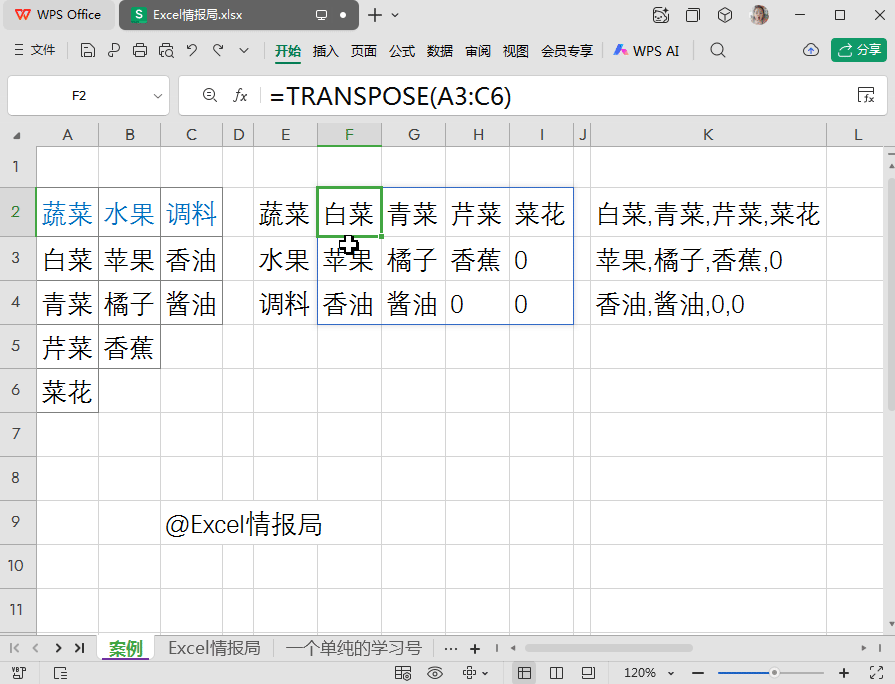This screenshot has height=684, width=895.
Task: Click the robot assistant icon in title bar
Action: 661,15
